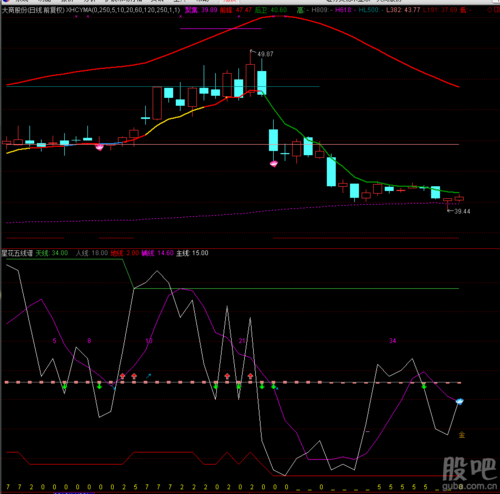This screenshot has height=494, width=500.
Task: Click the rightmost green down arrow signal
Action: click(424, 386)
